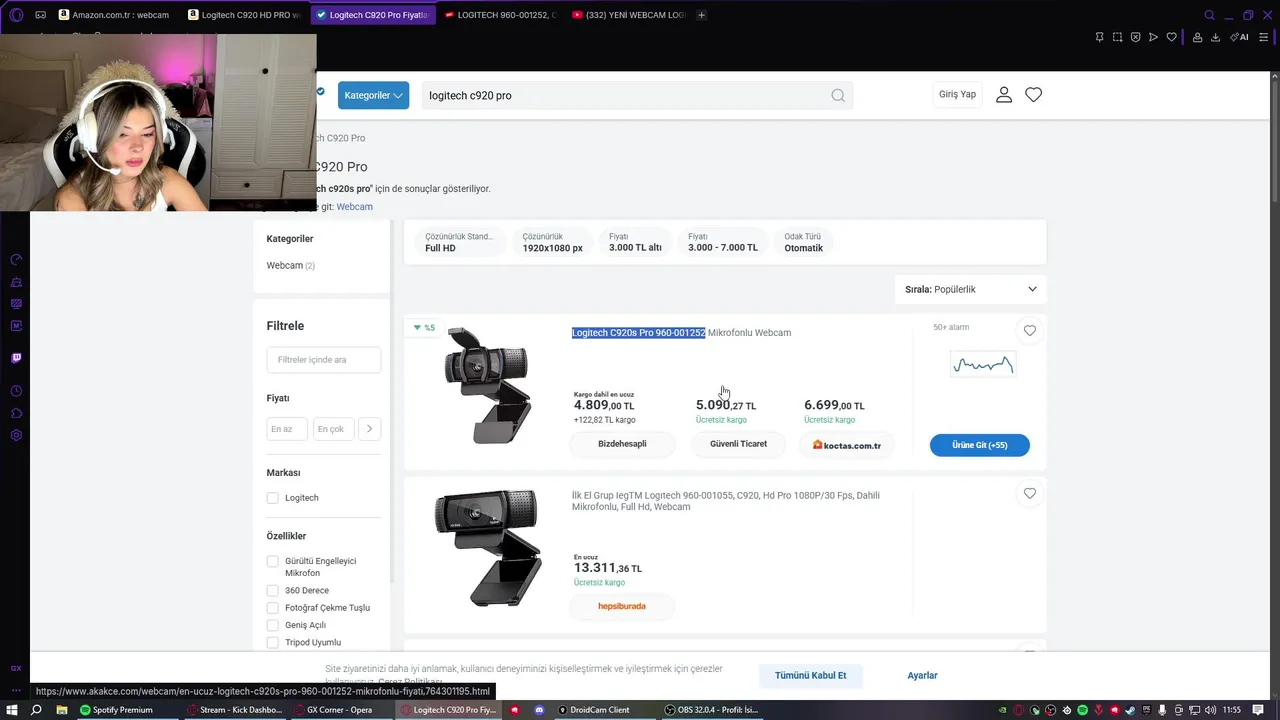Open the downloads icon in toolbar
1280x720 pixels.
[1215, 37]
